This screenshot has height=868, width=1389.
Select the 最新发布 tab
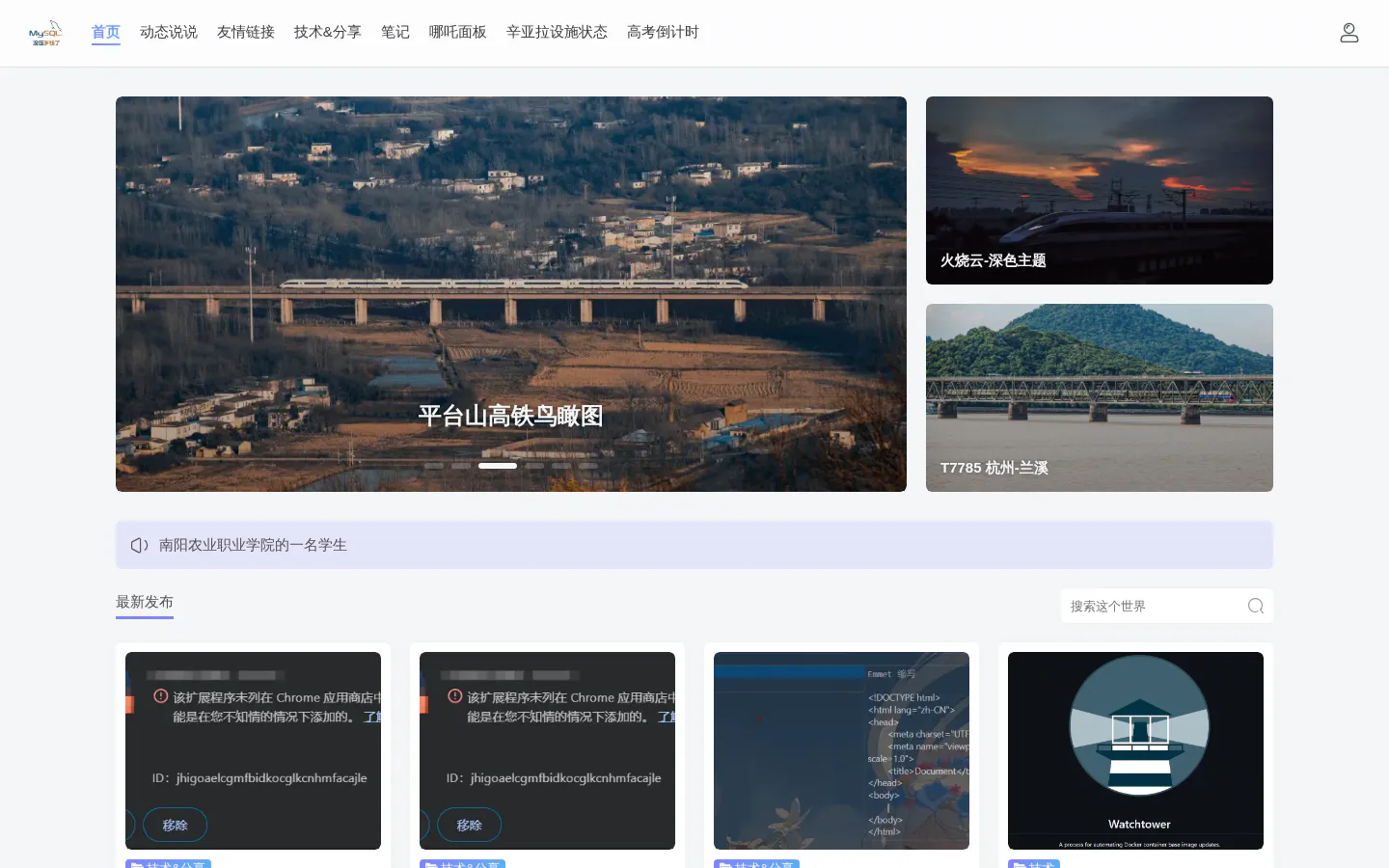tap(145, 603)
